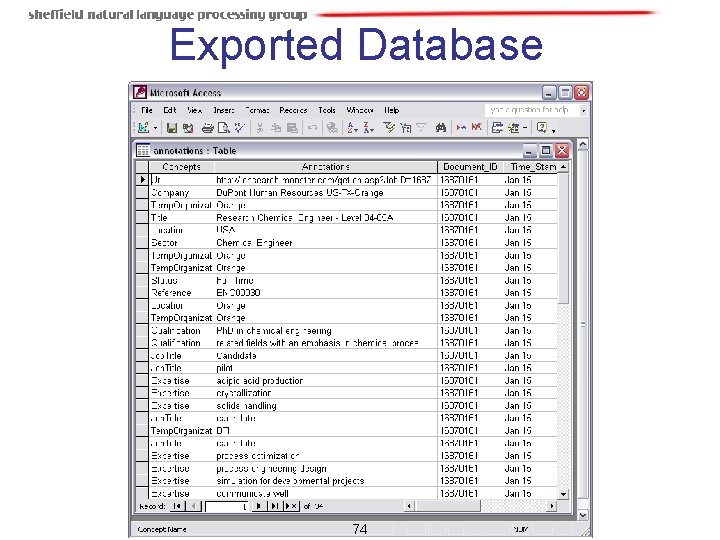720x540 pixels.
Task: Open the Edit menu
Action: 170,110
